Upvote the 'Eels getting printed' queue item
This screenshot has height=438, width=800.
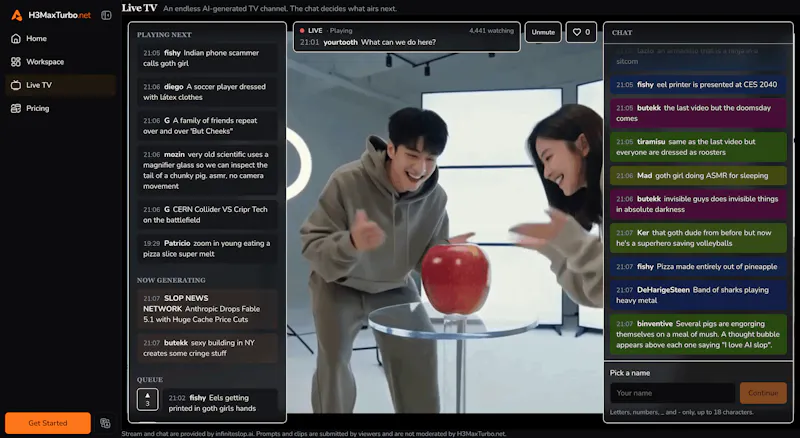click(x=147, y=399)
